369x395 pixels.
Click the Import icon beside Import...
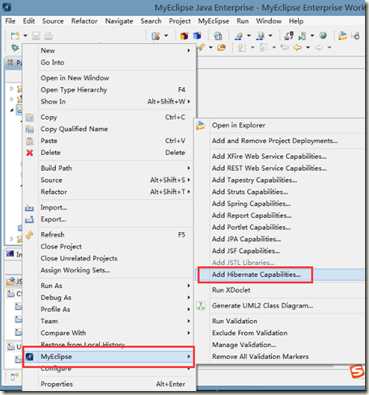29,208
